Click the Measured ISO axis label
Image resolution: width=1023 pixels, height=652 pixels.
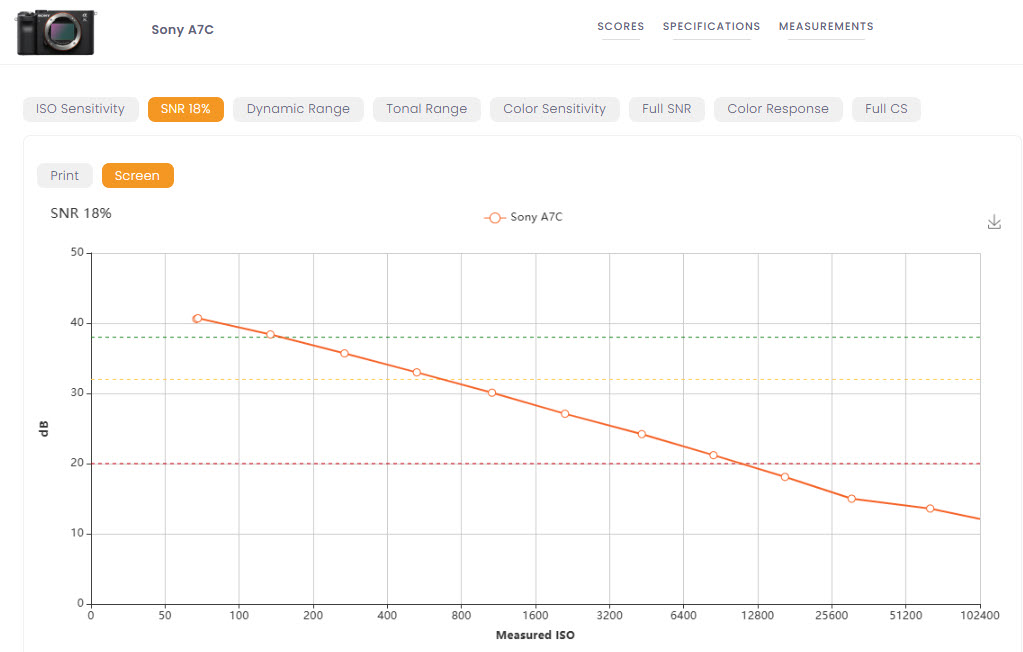pos(535,635)
